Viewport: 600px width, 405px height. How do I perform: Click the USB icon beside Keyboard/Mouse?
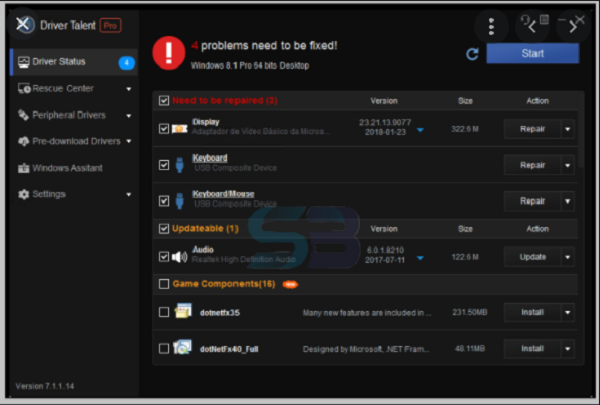(179, 201)
